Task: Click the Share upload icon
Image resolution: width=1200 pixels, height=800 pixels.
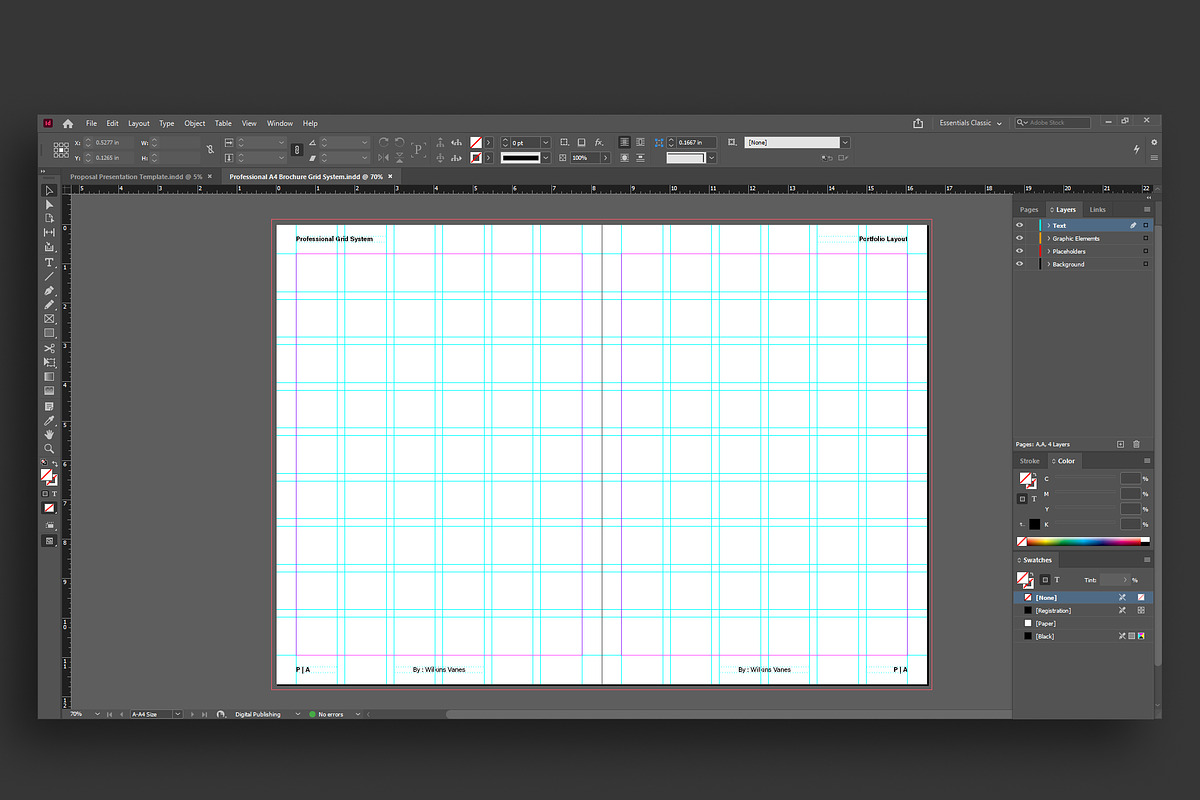Action: (918, 123)
